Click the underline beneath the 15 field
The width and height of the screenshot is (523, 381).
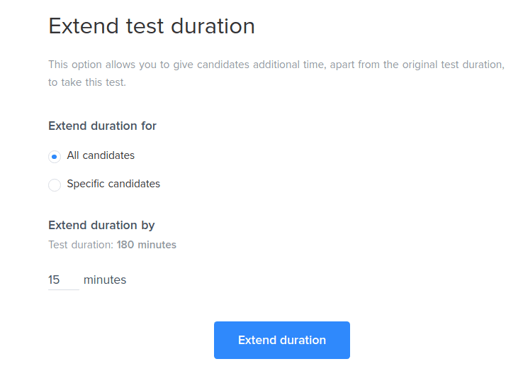click(x=63, y=289)
